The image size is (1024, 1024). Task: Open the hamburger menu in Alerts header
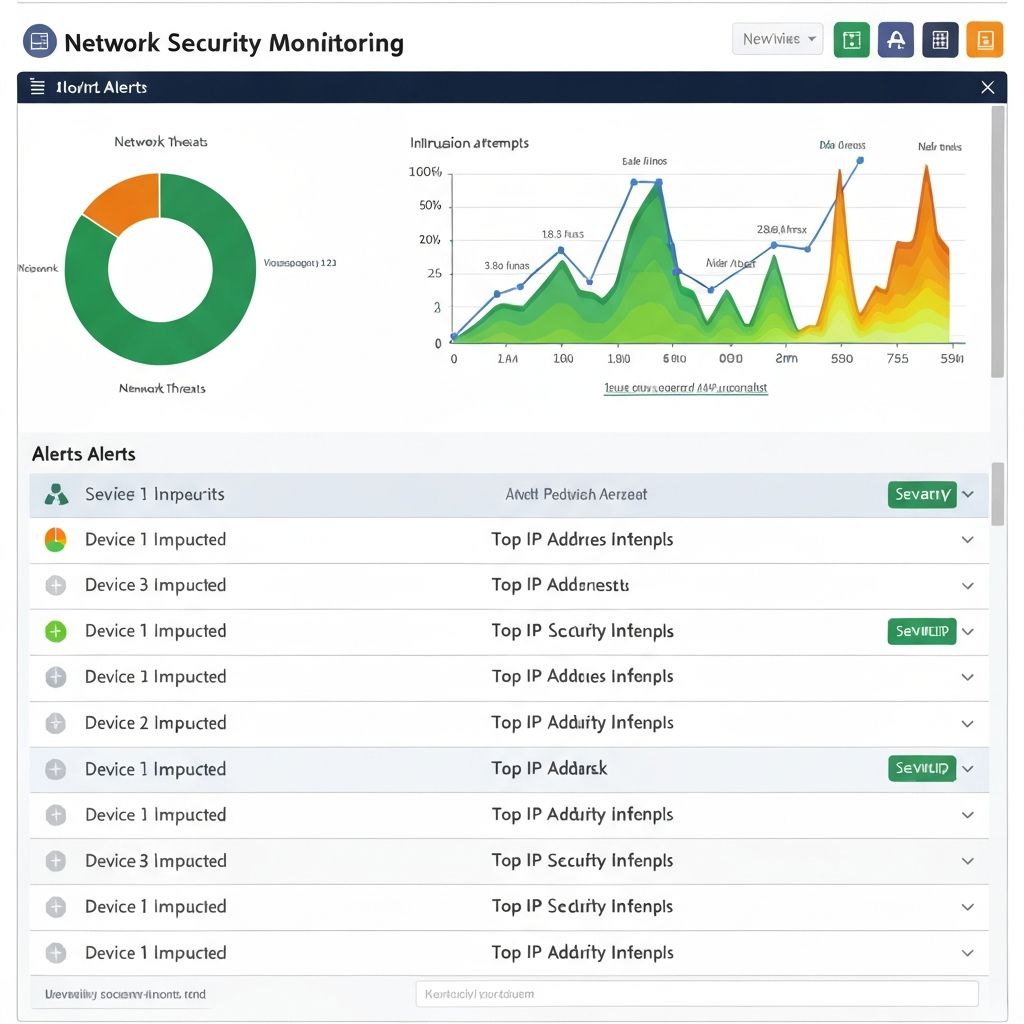tap(38, 88)
